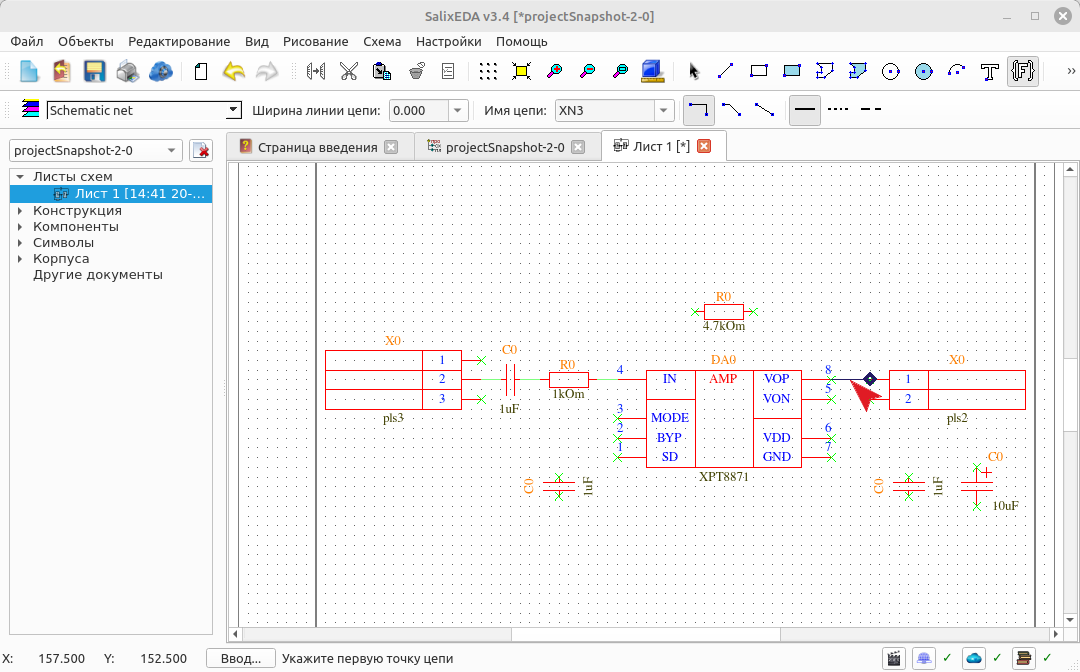Print the current sheet
The height and width of the screenshot is (672, 1080).
pyautogui.click(x=127, y=71)
